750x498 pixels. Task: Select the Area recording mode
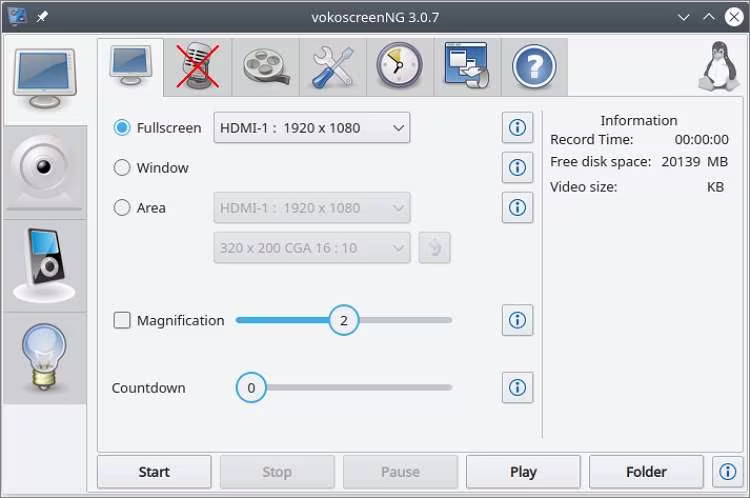pyautogui.click(x=140, y=208)
